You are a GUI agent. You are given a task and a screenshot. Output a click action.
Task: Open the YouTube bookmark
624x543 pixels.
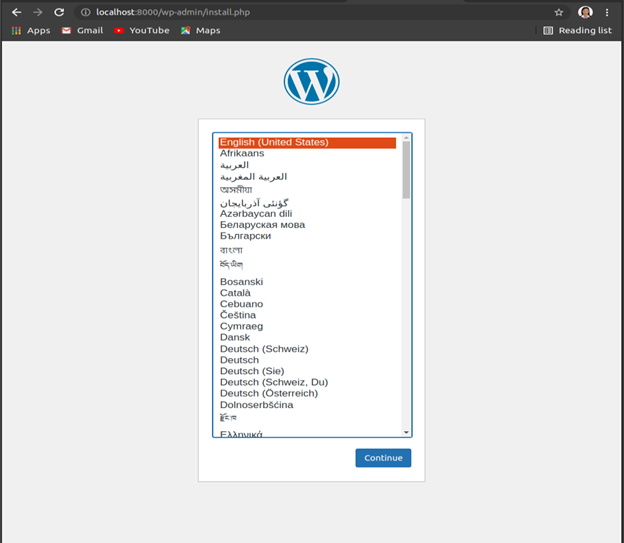point(142,31)
